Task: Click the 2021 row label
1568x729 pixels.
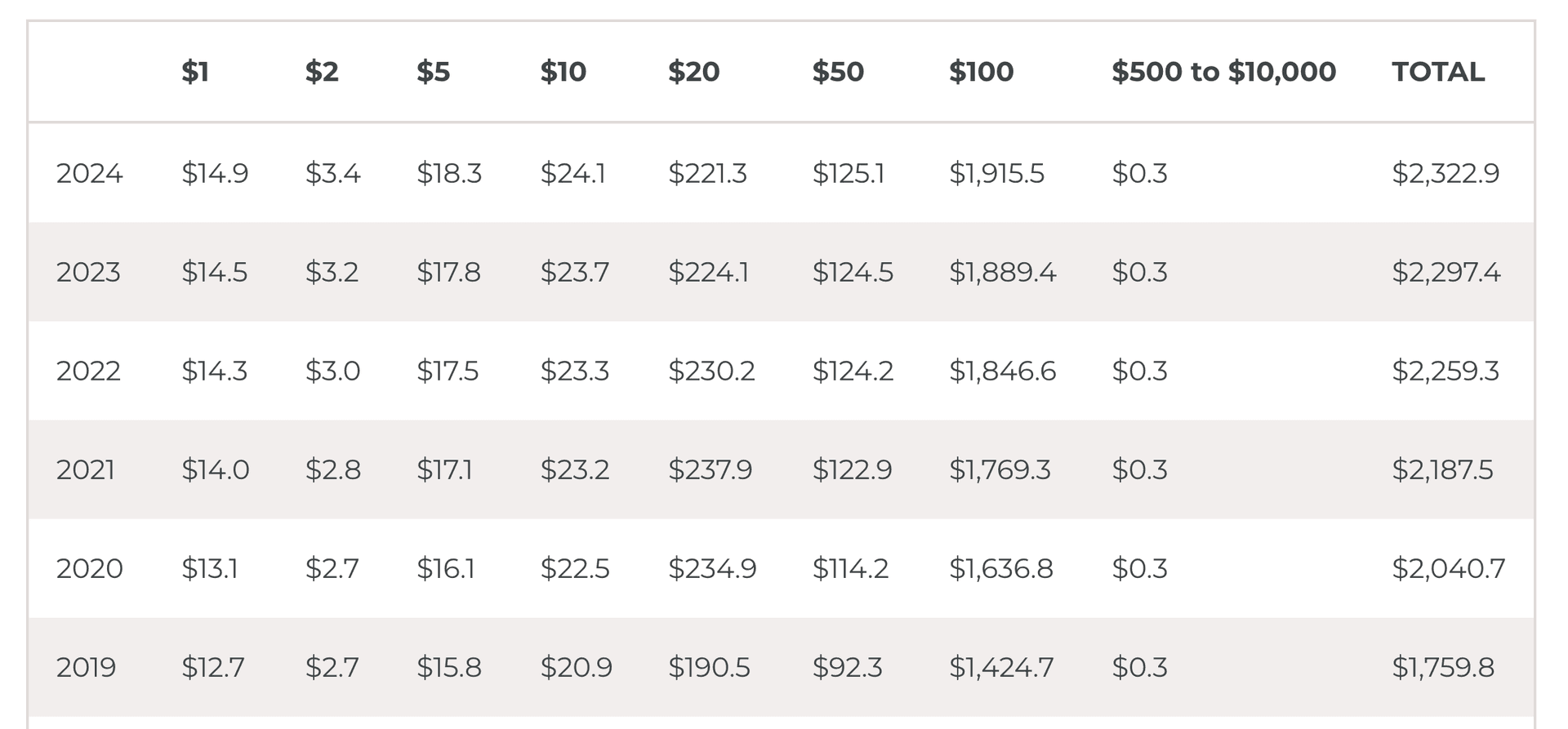Action: coord(86,469)
